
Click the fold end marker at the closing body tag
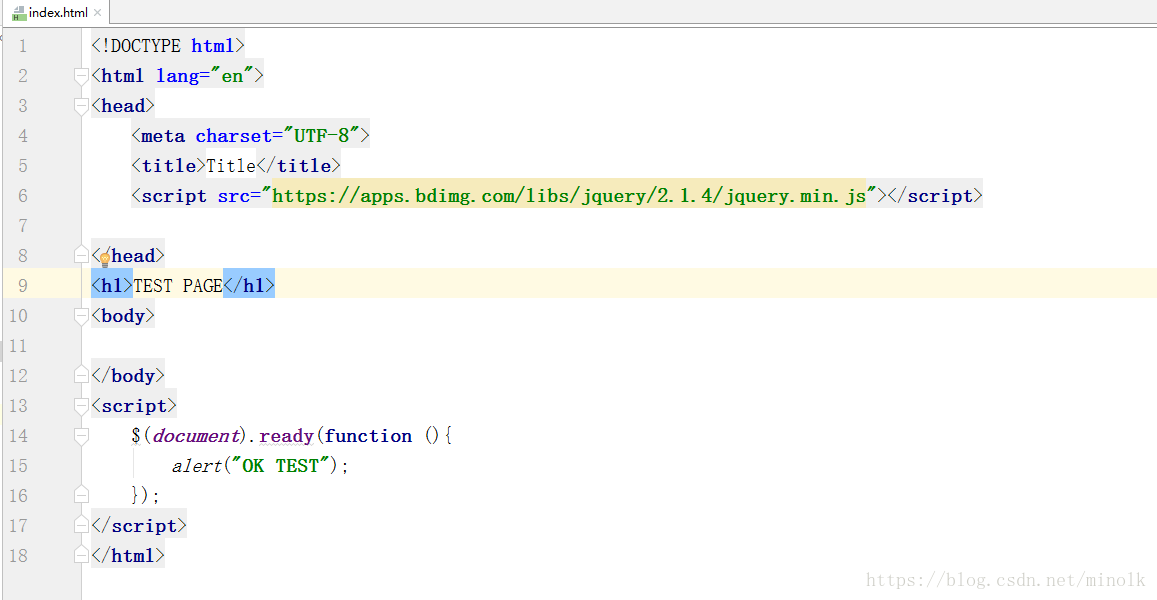pos(82,376)
